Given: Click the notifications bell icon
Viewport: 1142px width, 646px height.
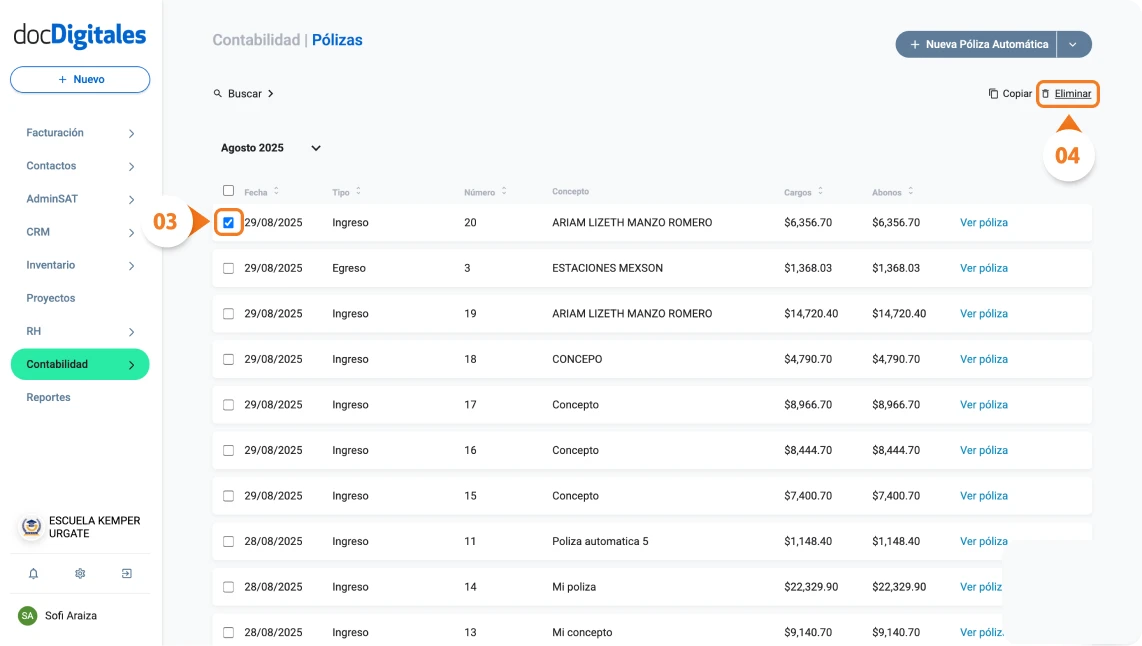Looking at the screenshot, I should [34, 573].
